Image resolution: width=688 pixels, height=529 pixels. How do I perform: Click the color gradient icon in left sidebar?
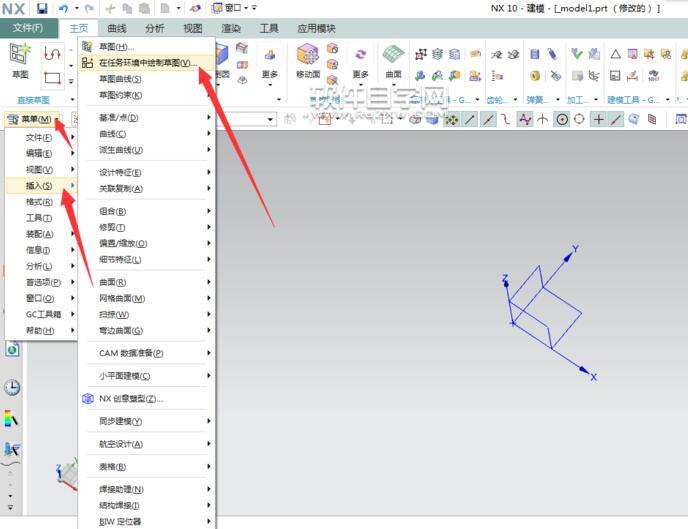click(11, 418)
